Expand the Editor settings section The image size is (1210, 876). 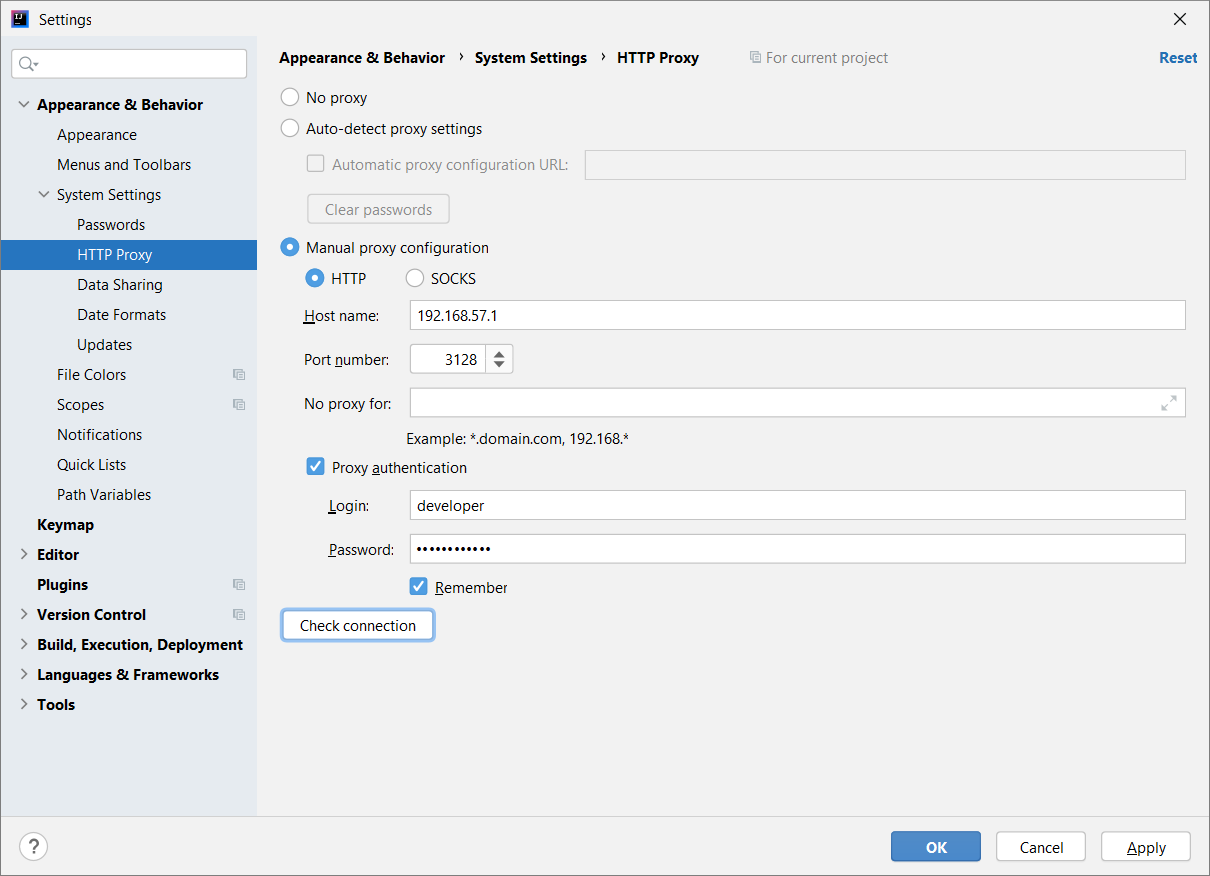coord(24,555)
